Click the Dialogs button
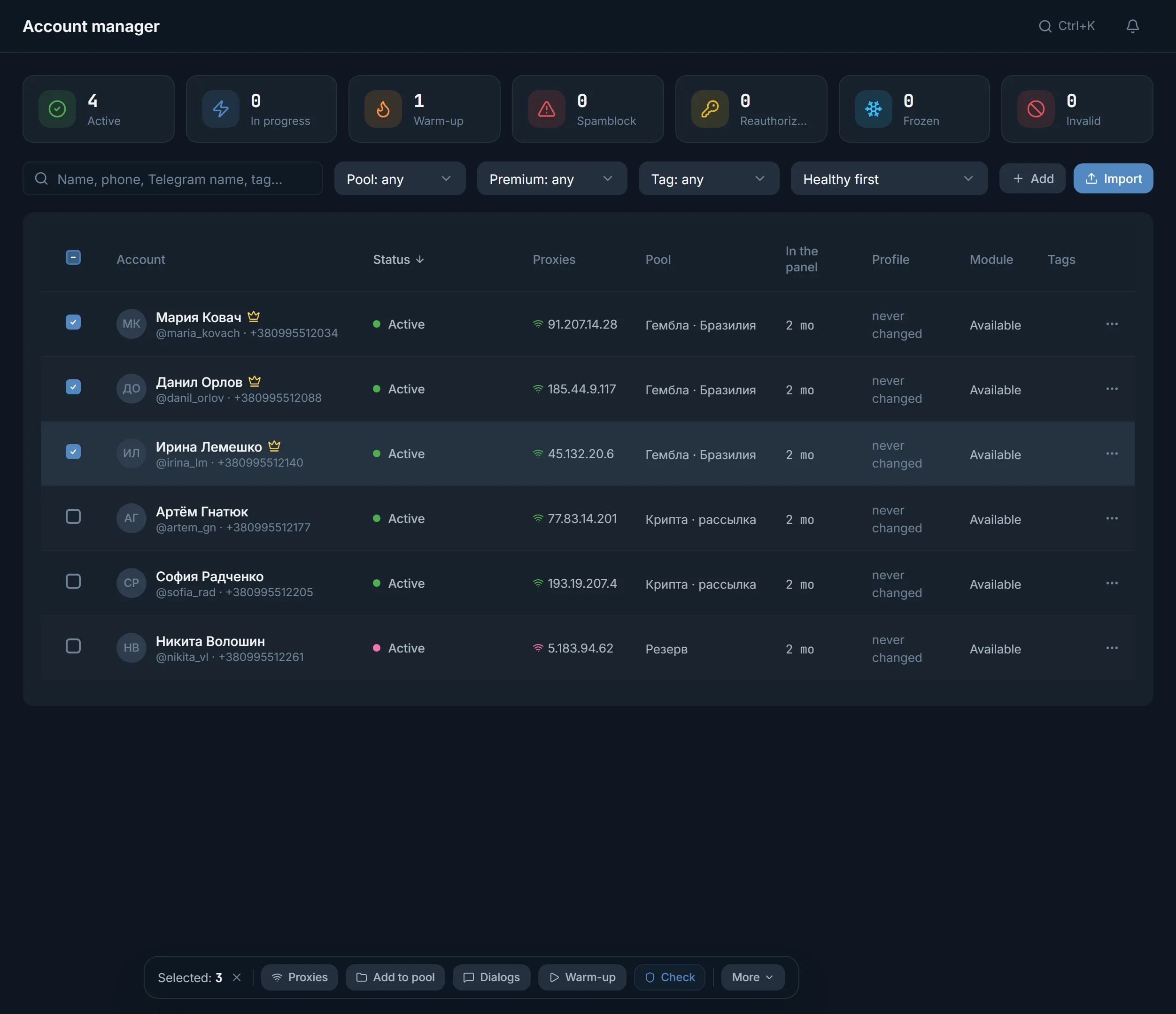Viewport: 1176px width, 1014px height. click(492, 977)
